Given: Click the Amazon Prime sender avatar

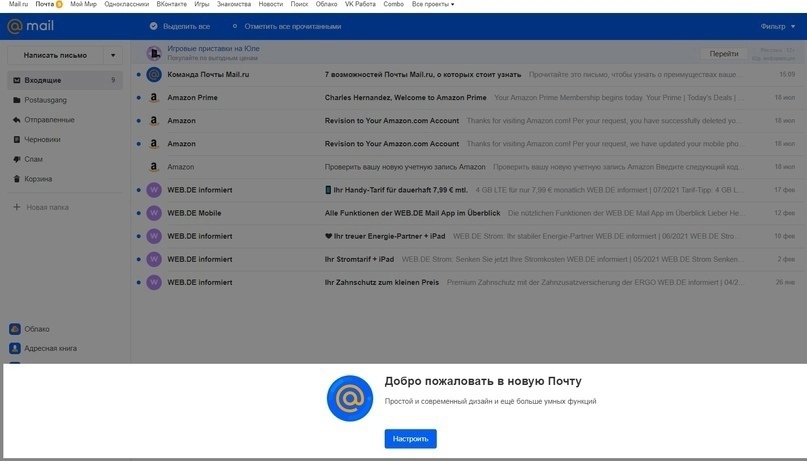Looking at the screenshot, I should point(154,98).
